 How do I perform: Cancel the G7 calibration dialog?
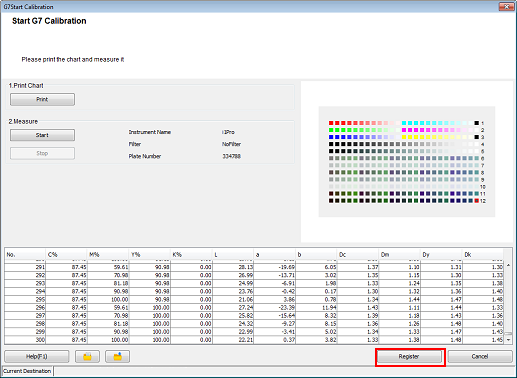click(x=480, y=356)
